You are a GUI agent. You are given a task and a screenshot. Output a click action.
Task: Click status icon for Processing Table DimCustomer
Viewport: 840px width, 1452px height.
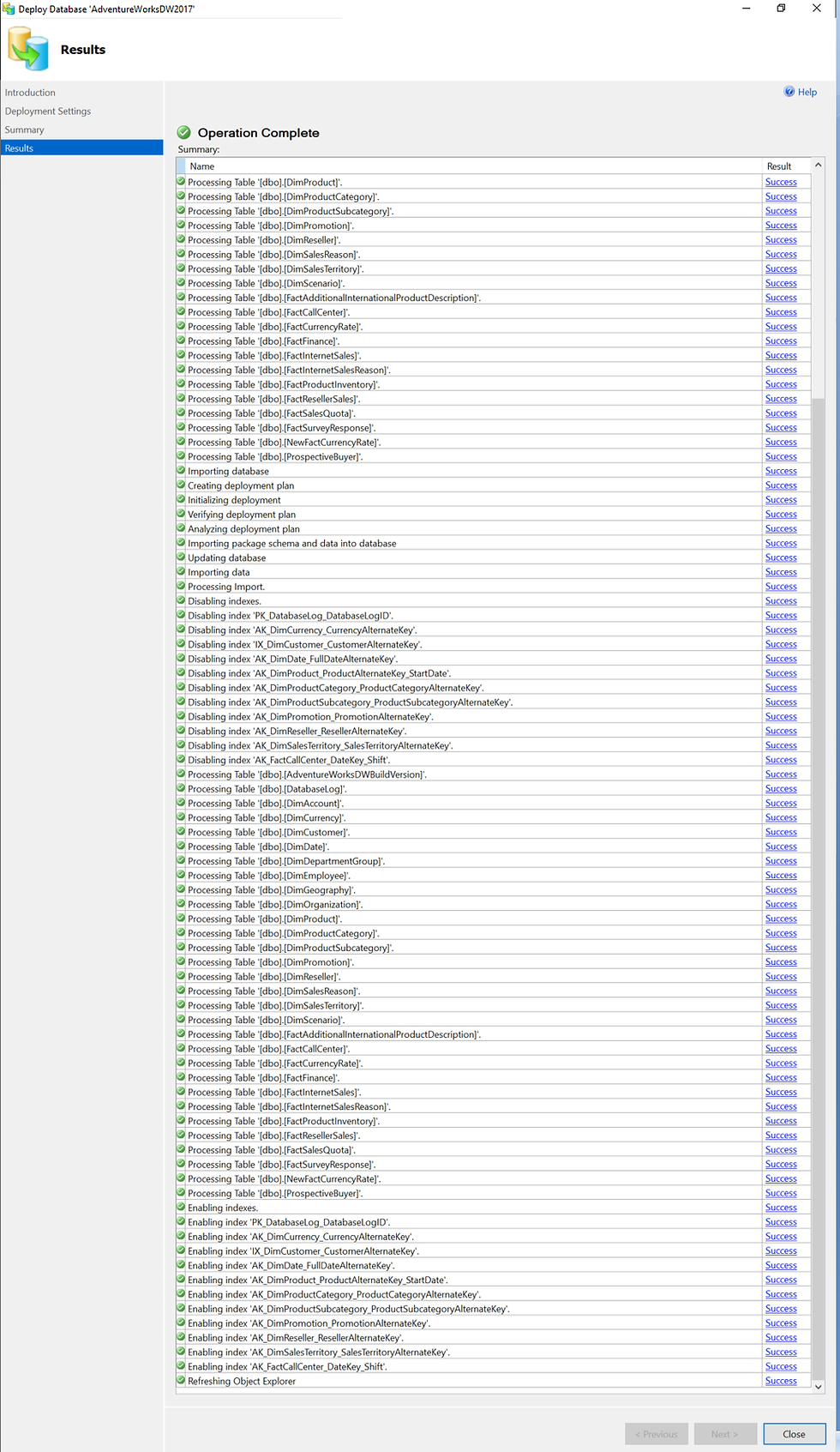[x=181, y=831]
